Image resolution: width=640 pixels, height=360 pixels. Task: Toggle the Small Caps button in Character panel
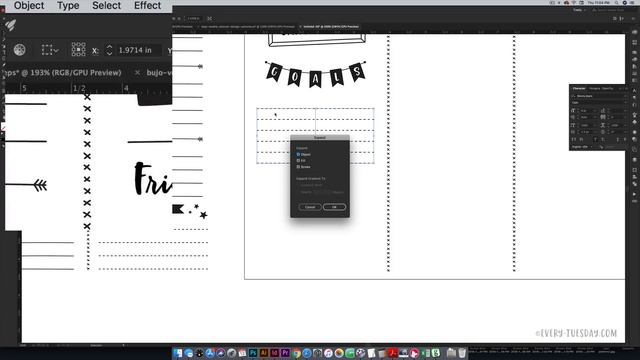point(581,140)
